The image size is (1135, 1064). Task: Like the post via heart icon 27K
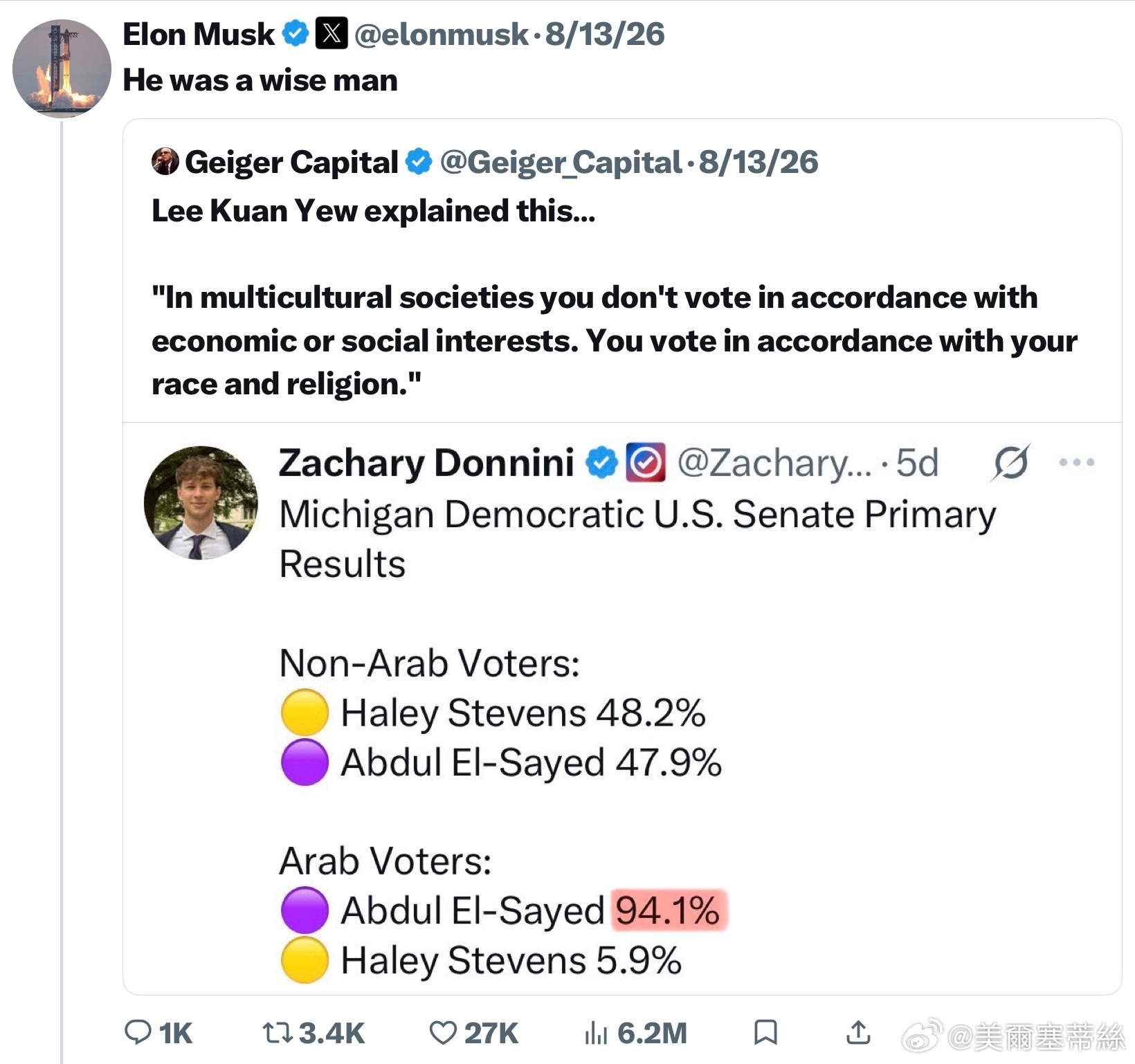click(x=443, y=1033)
